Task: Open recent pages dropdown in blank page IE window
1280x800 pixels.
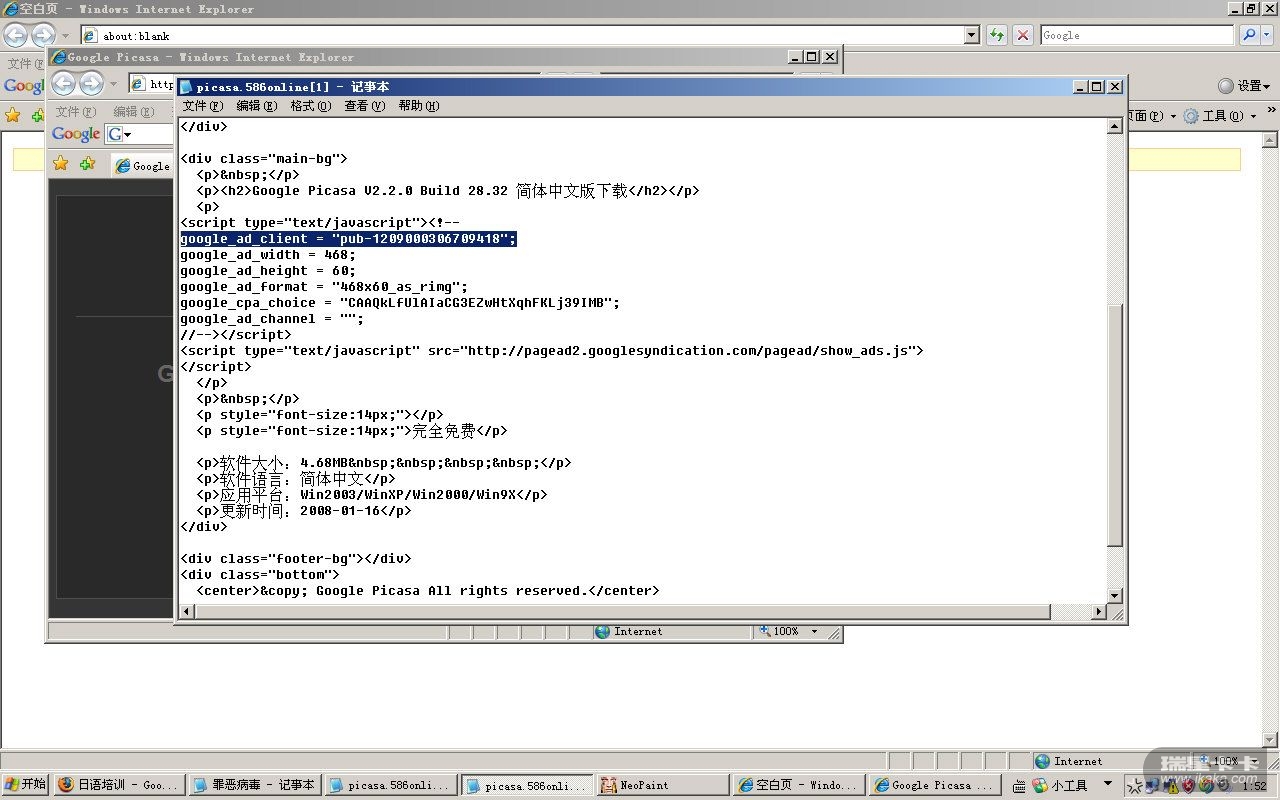Action: tap(65, 36)
